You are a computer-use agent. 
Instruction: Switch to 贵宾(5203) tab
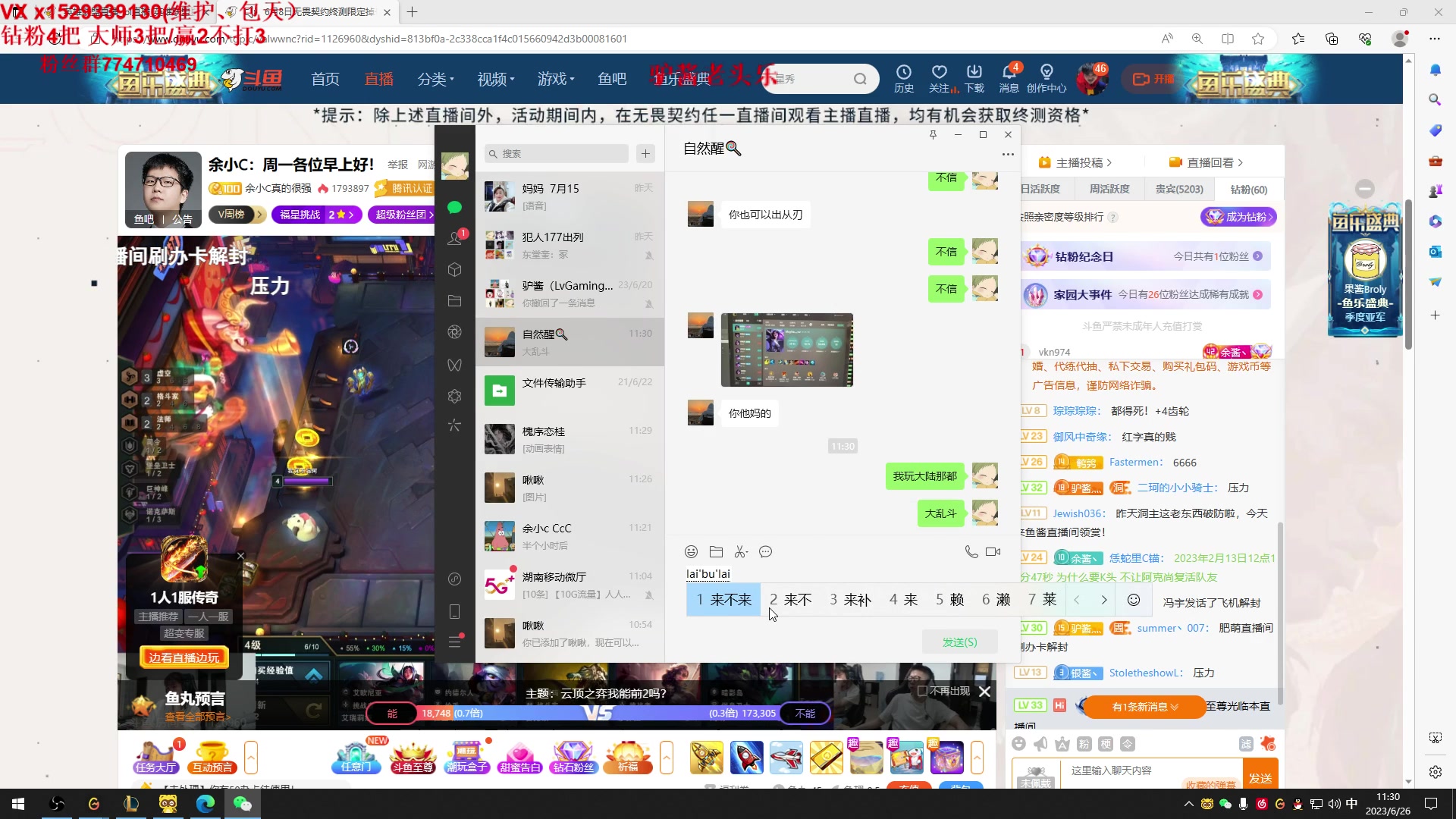(x=1179, y=189)
